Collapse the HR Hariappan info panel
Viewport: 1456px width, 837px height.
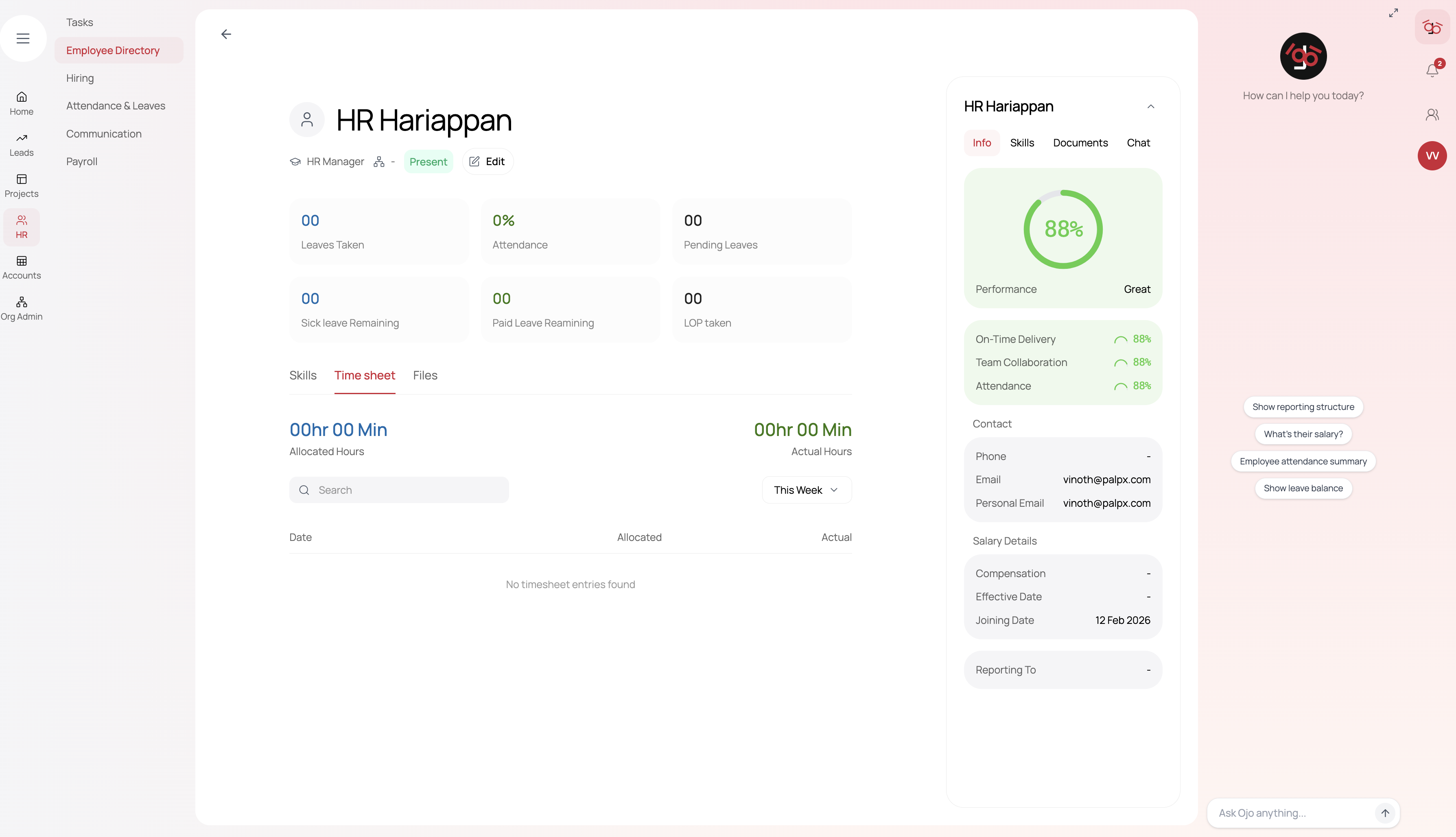(x=1151, y=106)
